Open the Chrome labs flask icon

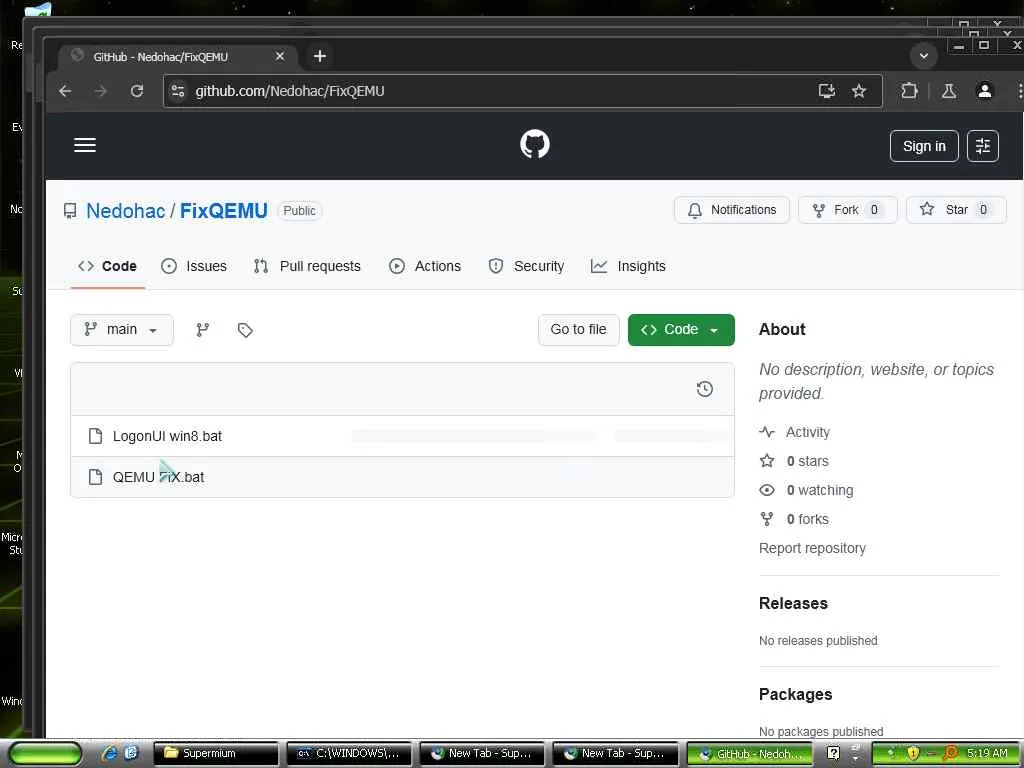click(948, 91)
